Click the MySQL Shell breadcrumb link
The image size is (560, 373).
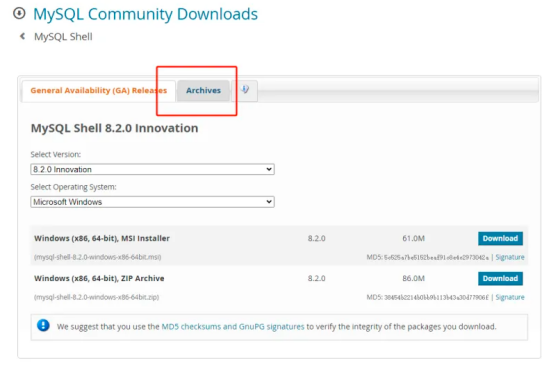coord(63,36)
